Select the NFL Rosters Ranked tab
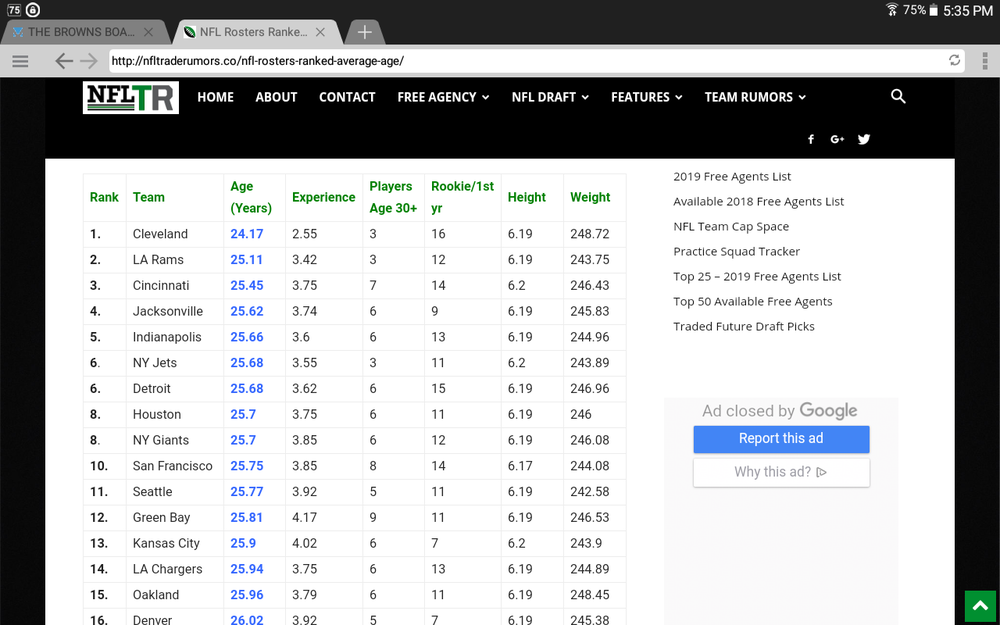1000x625 pixels. [x=253, y=32]
